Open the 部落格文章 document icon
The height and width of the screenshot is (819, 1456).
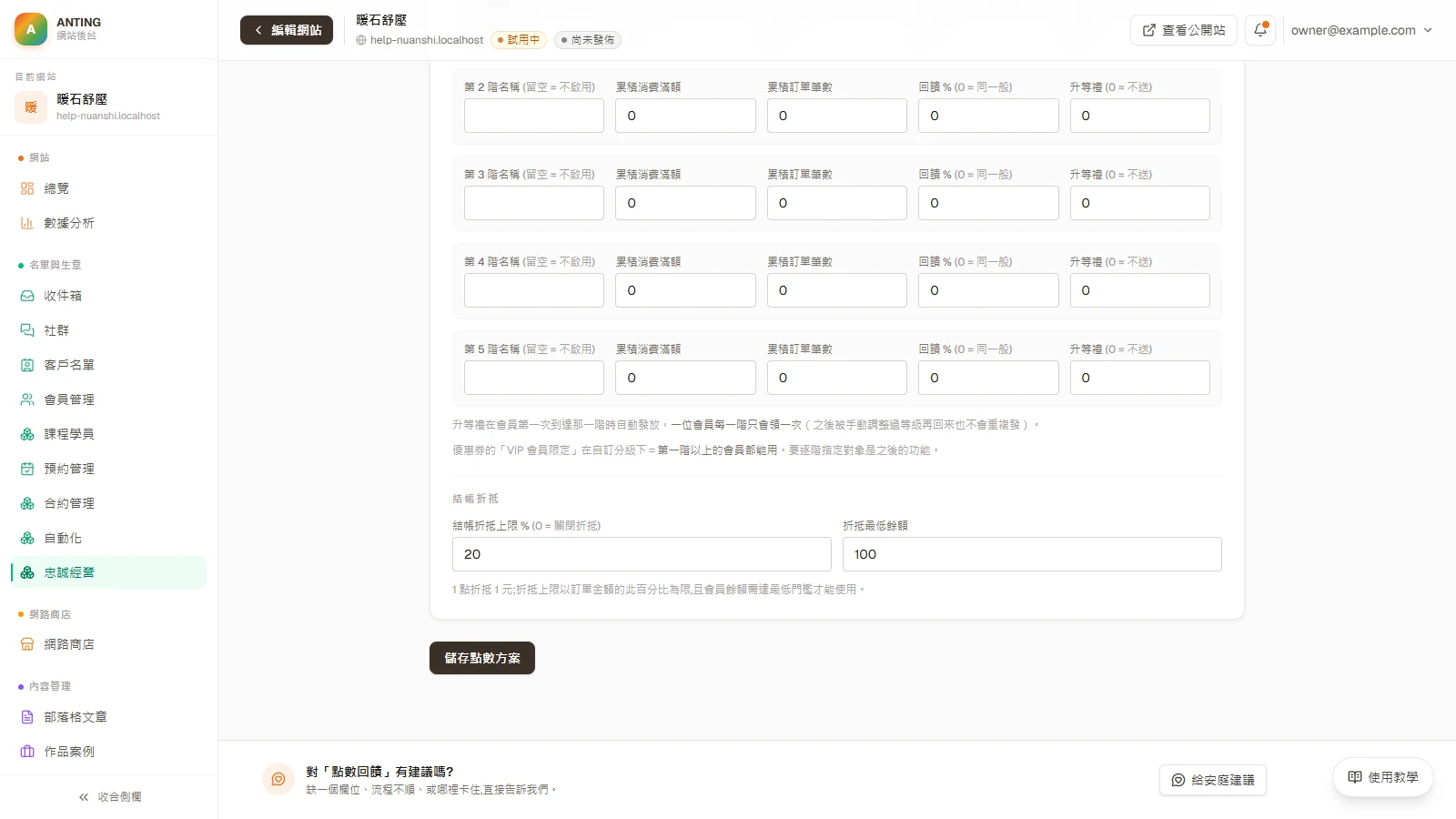click(27, 717)
